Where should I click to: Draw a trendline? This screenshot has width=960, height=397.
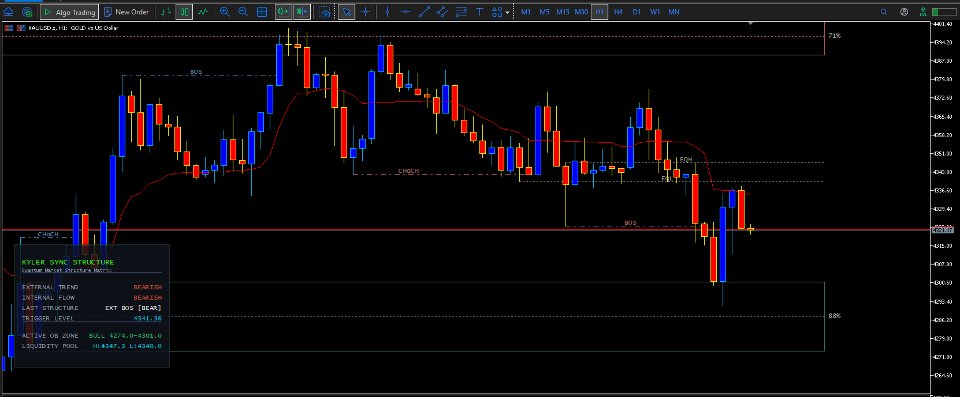[x=424, y=12]
